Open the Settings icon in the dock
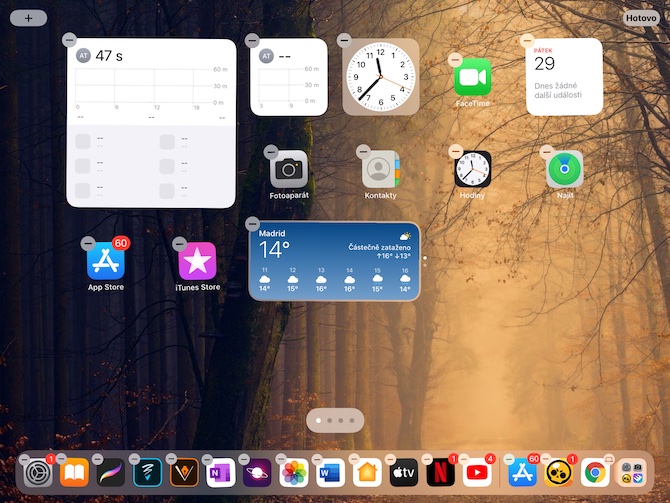The width and height of the screenshot is (670, 503). [x=38, y=473]
